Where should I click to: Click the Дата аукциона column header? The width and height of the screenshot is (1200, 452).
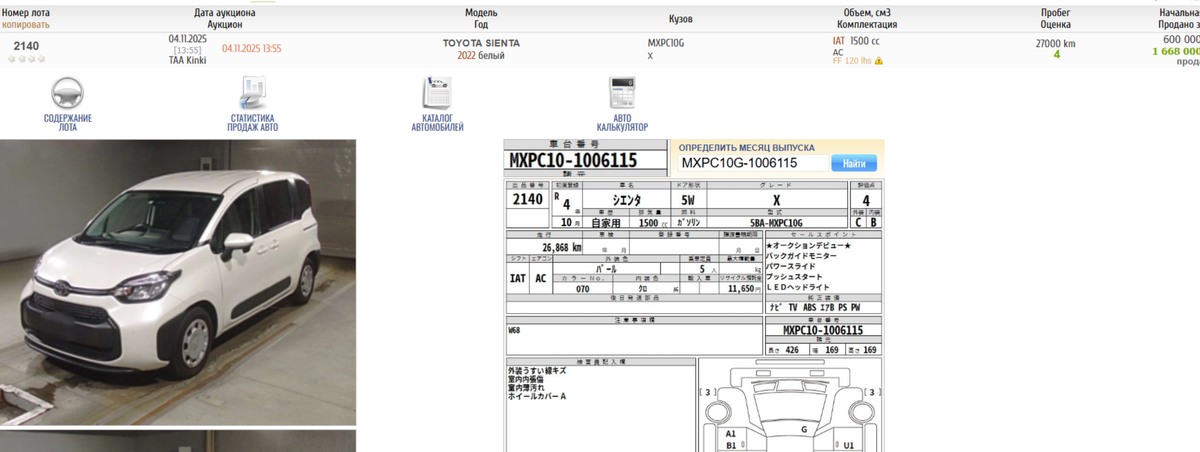224,13
